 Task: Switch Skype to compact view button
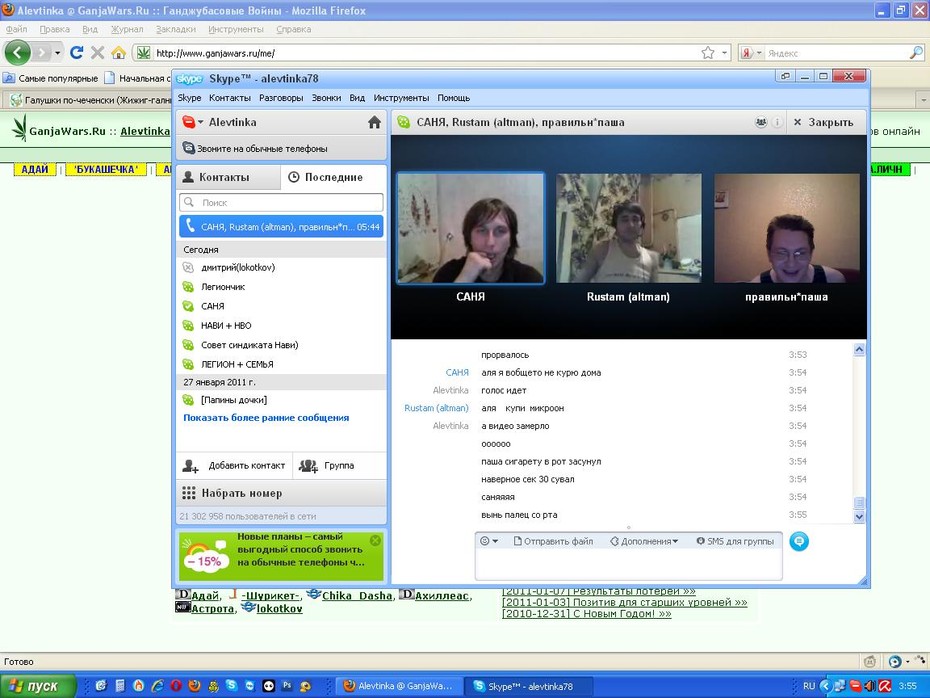[785, 76]
